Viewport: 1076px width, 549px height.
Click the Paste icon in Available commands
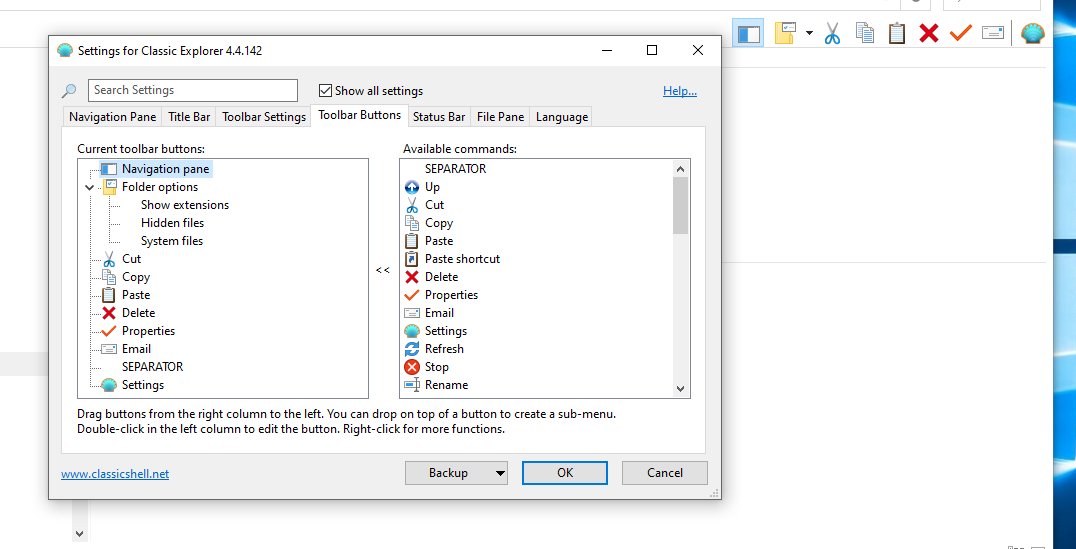(x=412, y=241)
